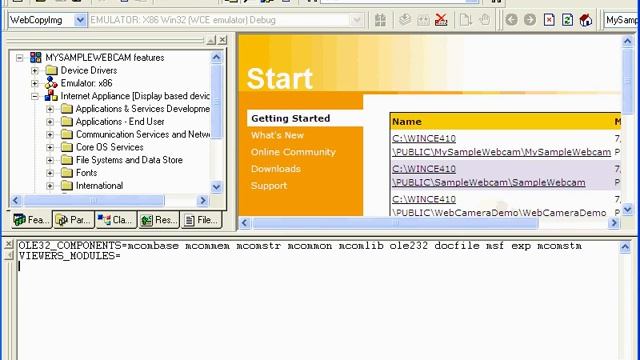Select the Core OS Services folder
Screen dimensions: 640x360
point(109,147)
